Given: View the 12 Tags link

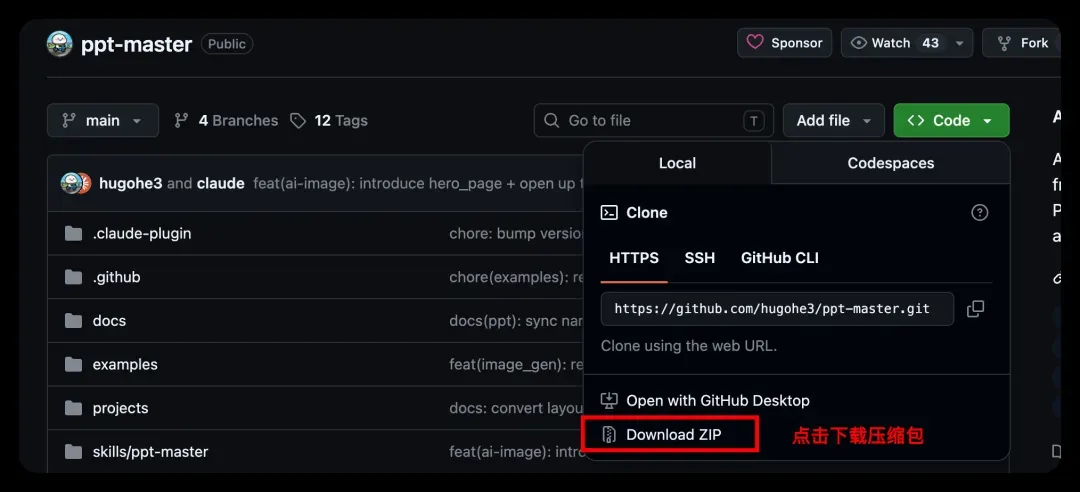Looking at the screenshot, I should click(x=329, y=121).
